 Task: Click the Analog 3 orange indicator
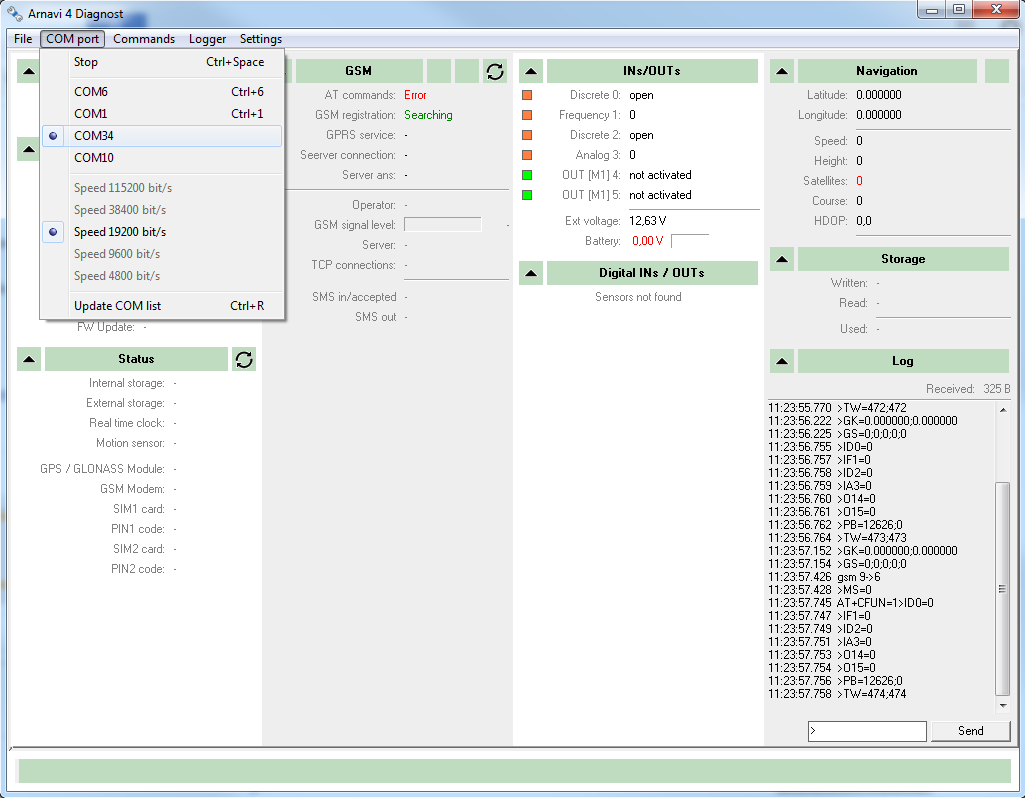coord(527,155)
